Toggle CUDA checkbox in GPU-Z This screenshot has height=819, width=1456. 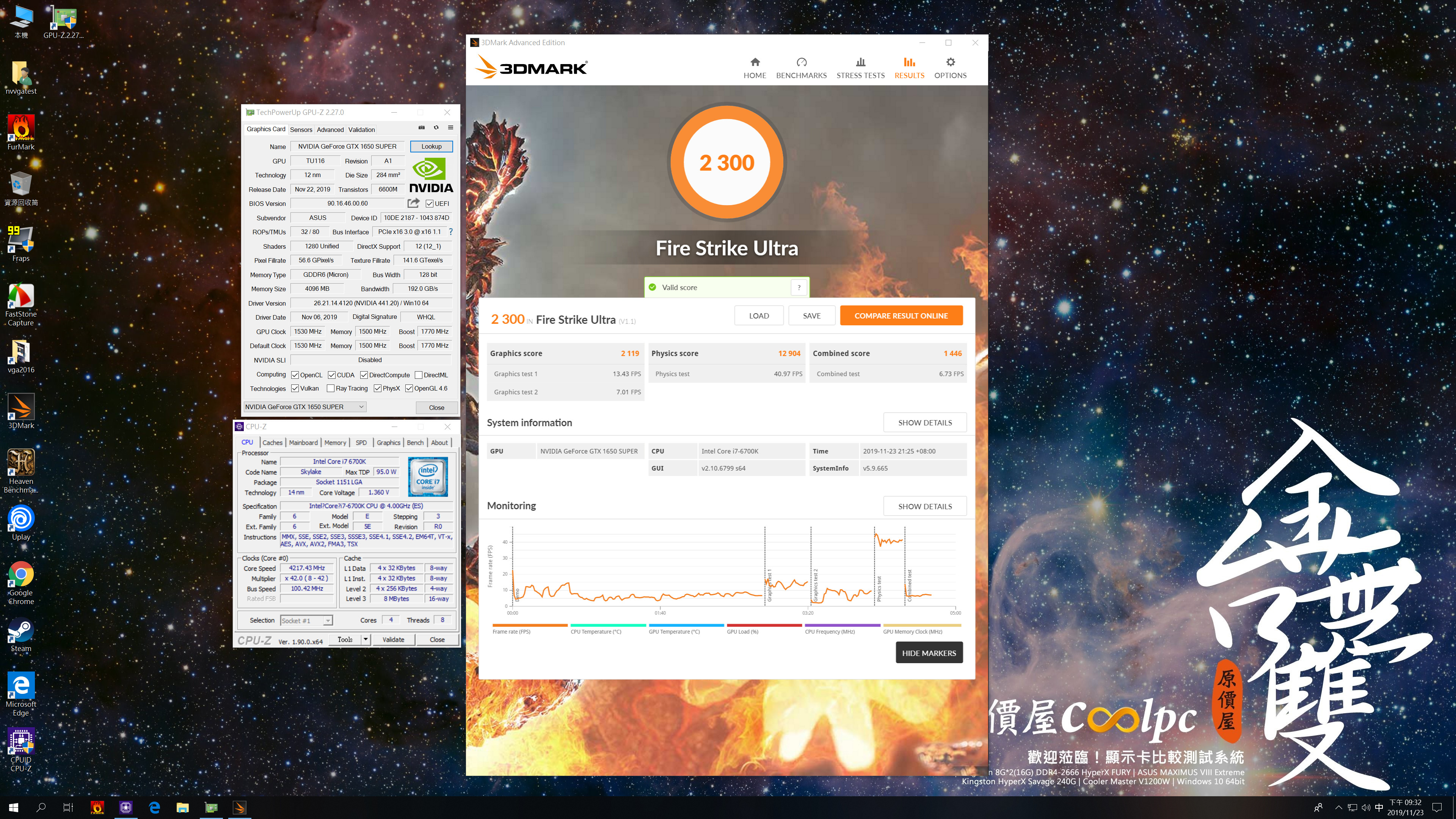[x=332, y=375]
